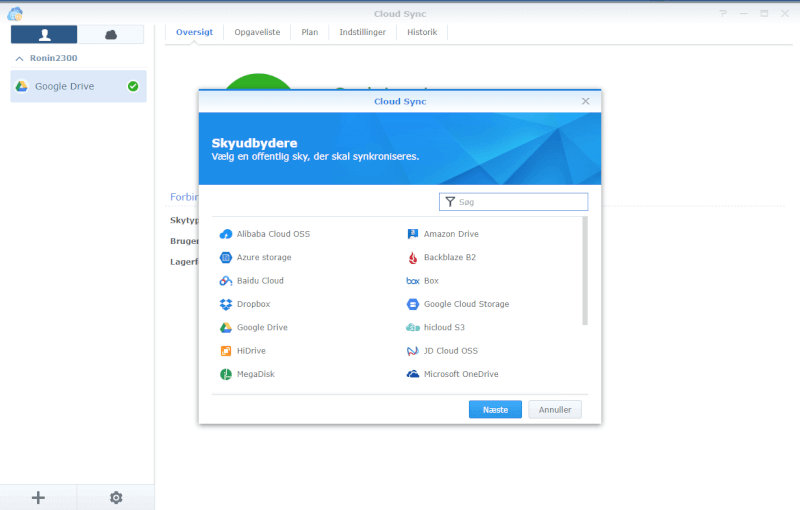Close the Cloud Sync provider dialog
This screenshot has height=510, width=800.
[586, 101]
